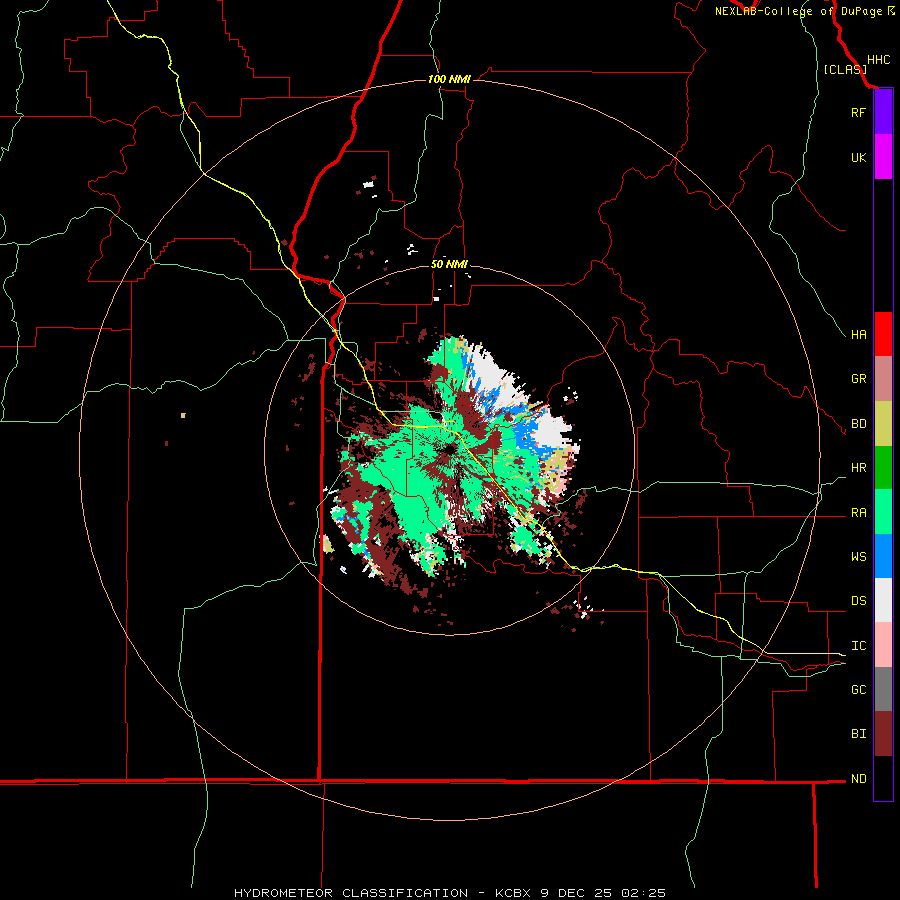Click the GC gray legend swatch
Screen dimensions: 900x900
coord(883,689)
